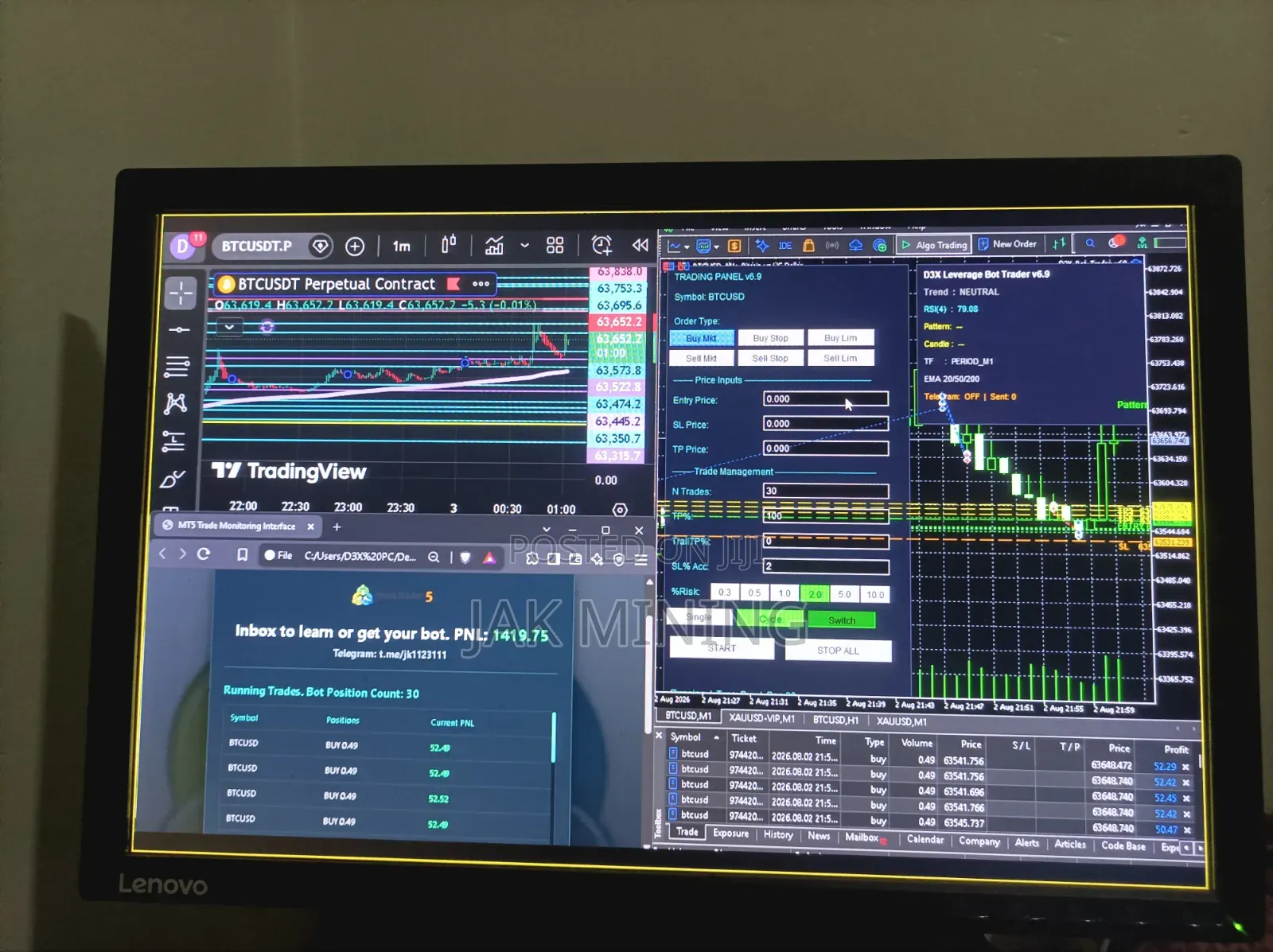Open the BTCUSDT legend more options dots

click(481, 283)
